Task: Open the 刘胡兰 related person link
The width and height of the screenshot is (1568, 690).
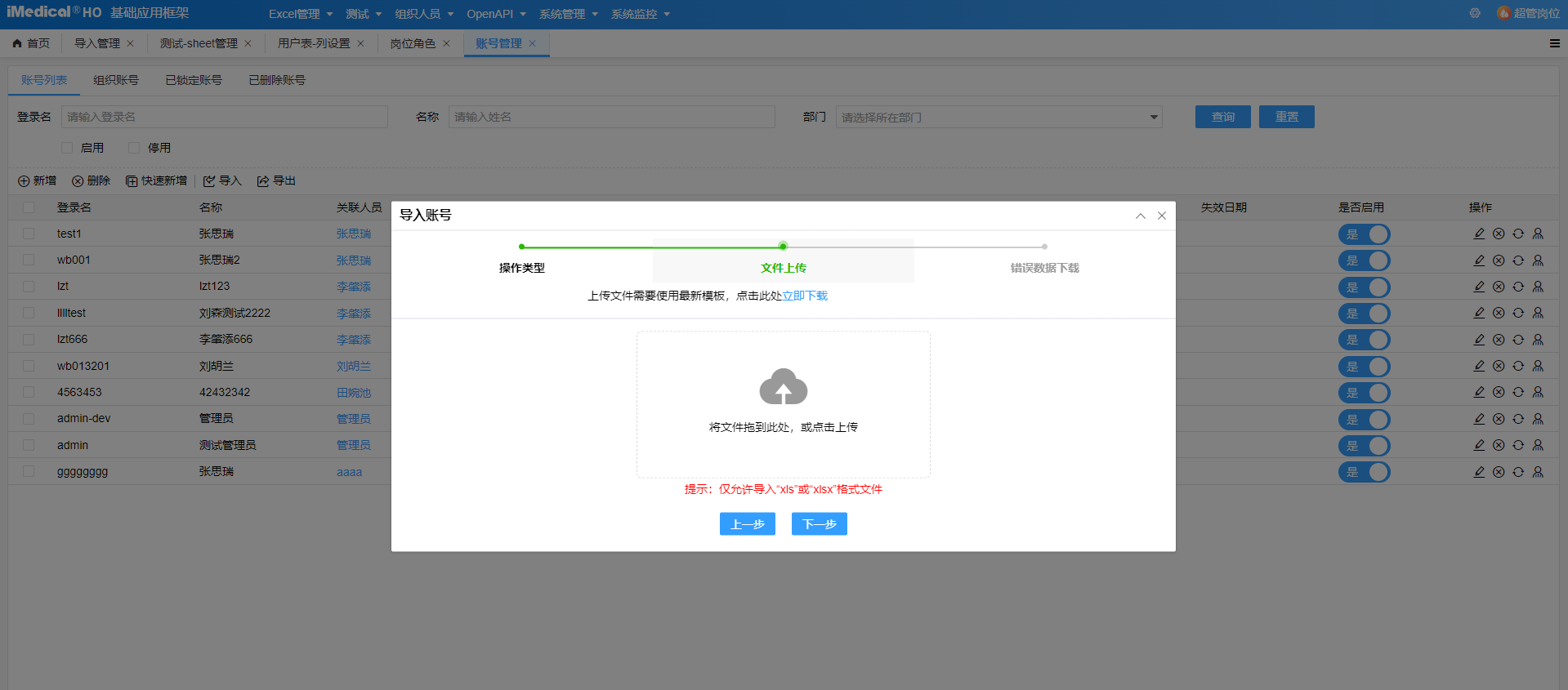Action: point(354,367)
